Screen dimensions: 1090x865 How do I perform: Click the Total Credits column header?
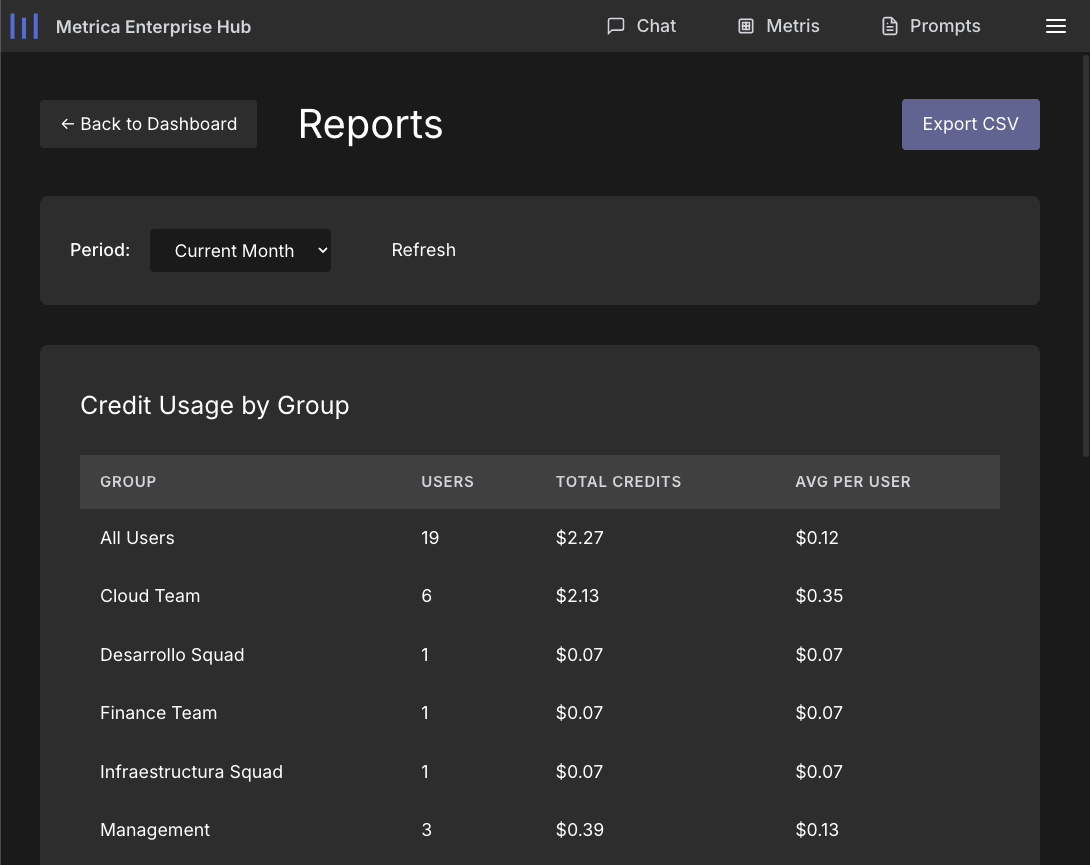click(x=618, y=482)
